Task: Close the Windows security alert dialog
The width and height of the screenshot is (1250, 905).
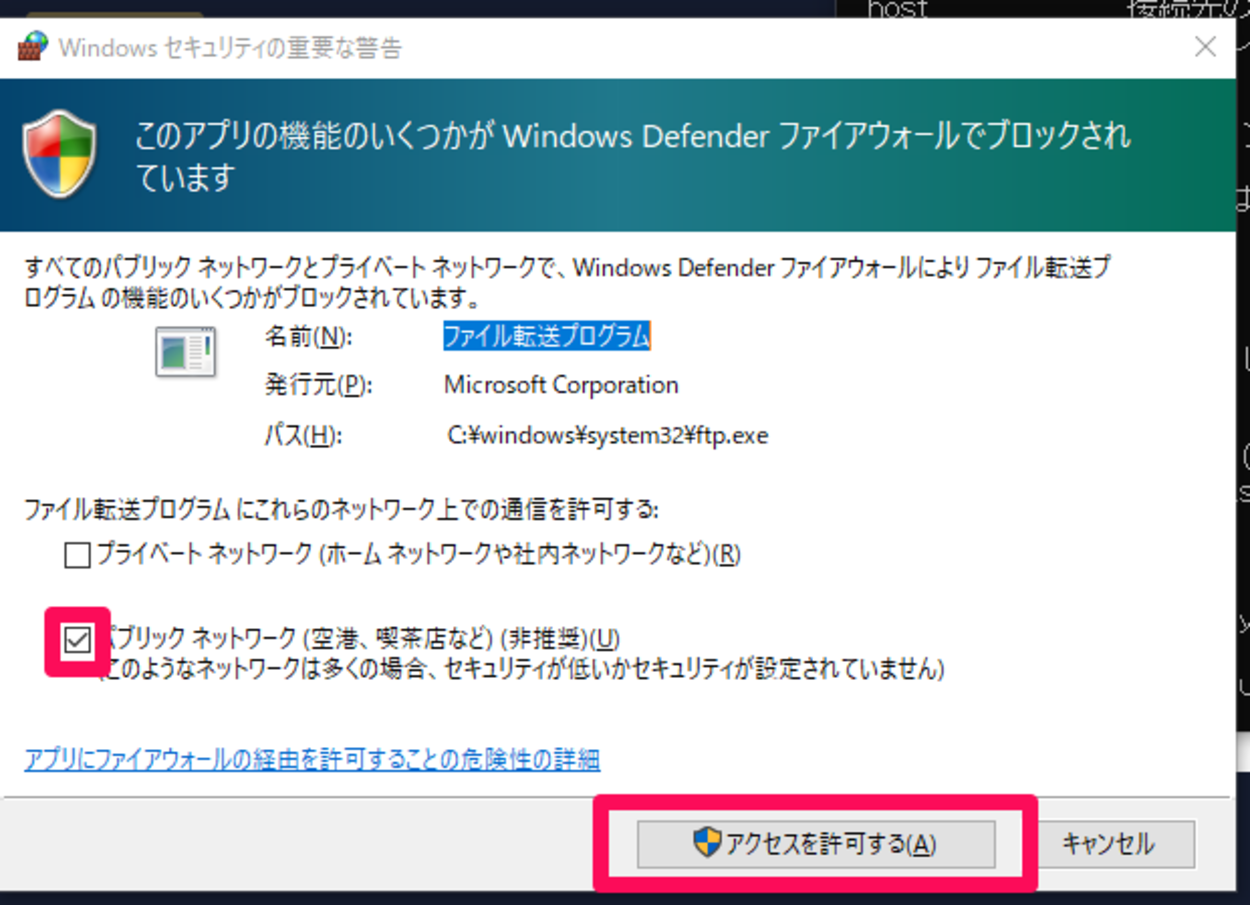Action: 1205,46
